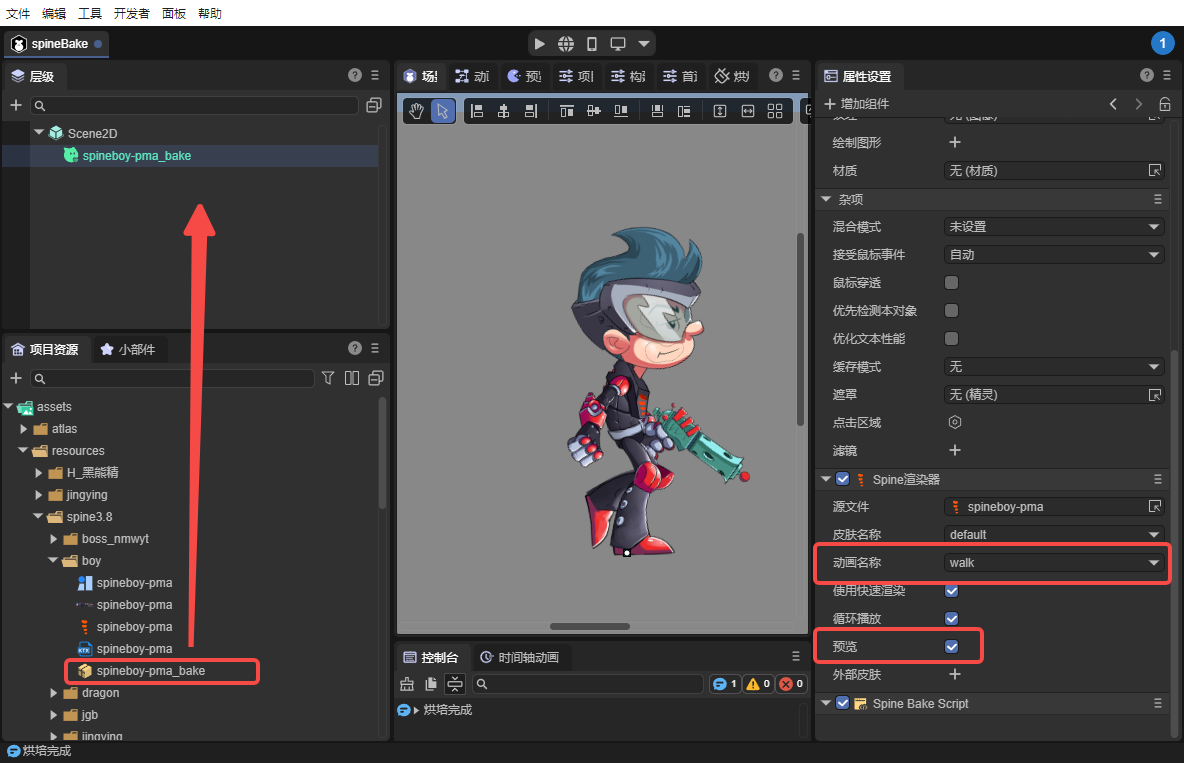The image size is (1184, 763).
Task: Click the clear console icon
Action: pos(407,684)
